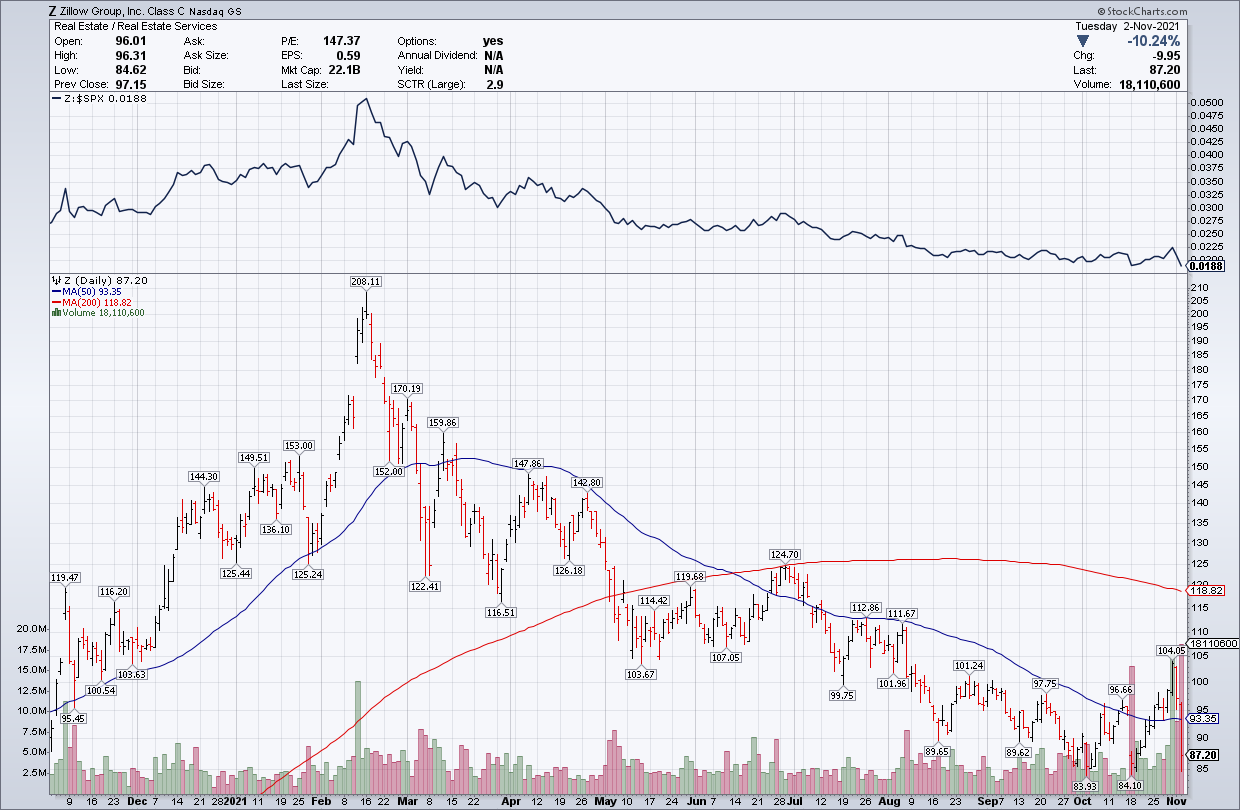The height and width of the screenshot is (810, 1240).
Task: Click the 89.65 low price label
Action: coord(937,751)
